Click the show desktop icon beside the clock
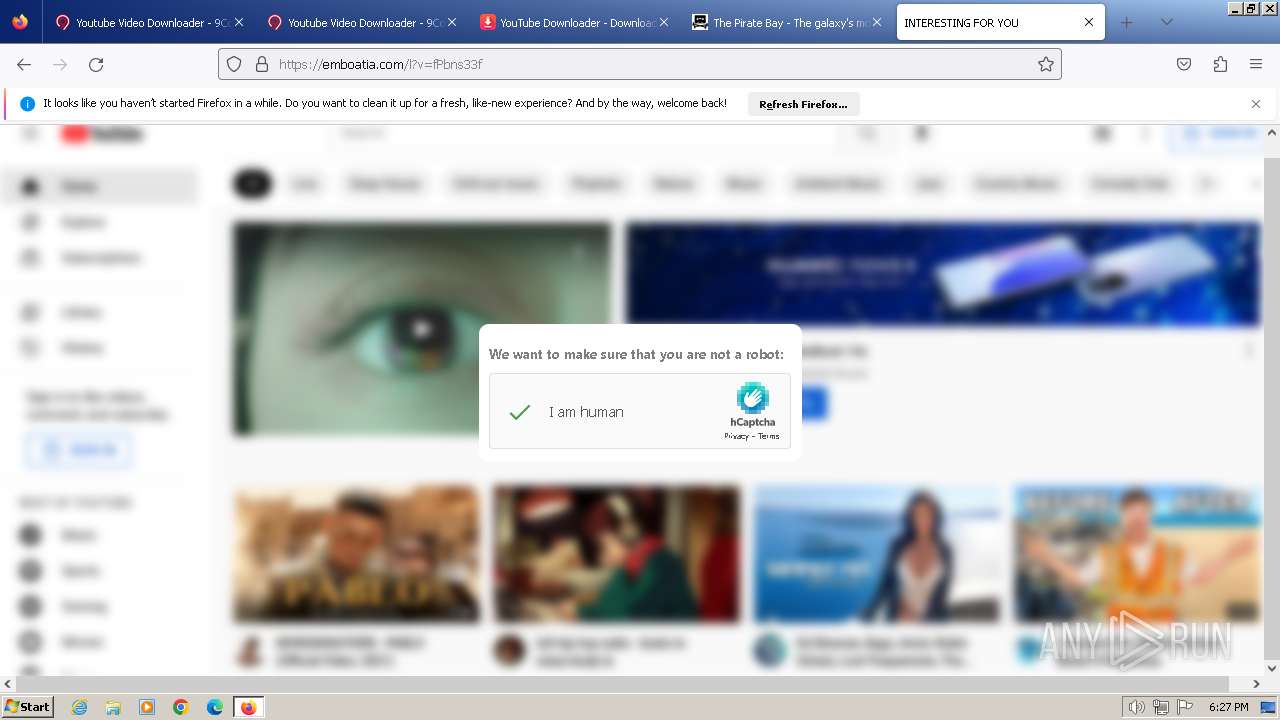 coord(1268,707)
